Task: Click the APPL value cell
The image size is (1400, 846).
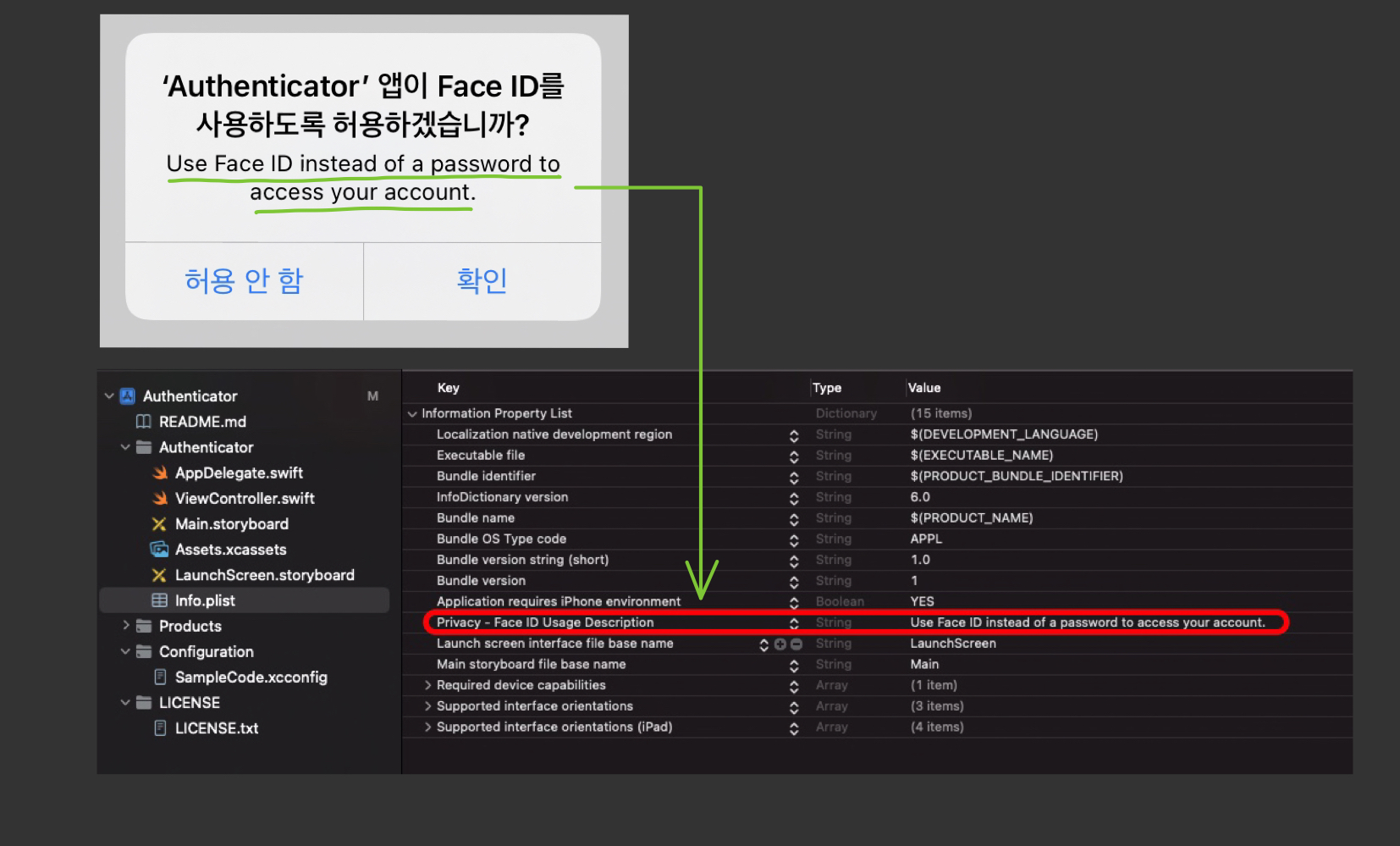Action: point(926,539)
